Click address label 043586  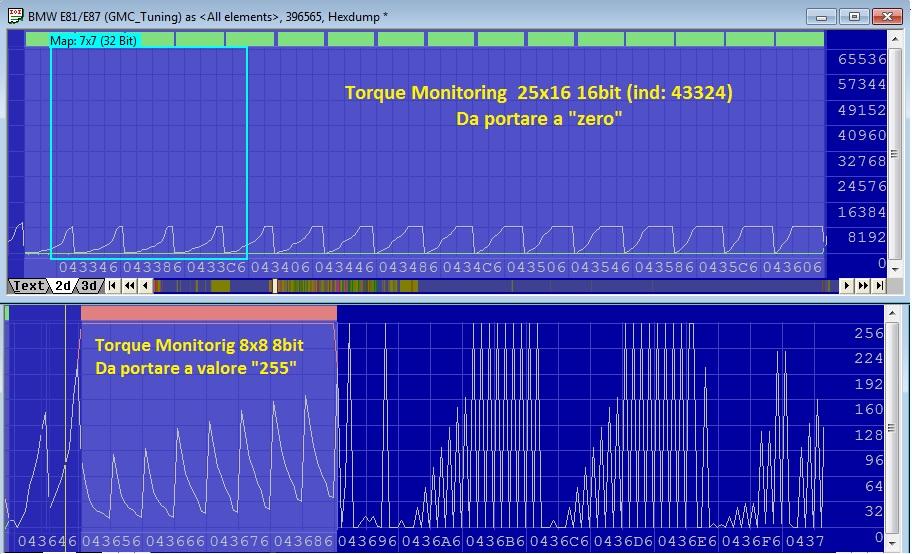pos(664,268)
